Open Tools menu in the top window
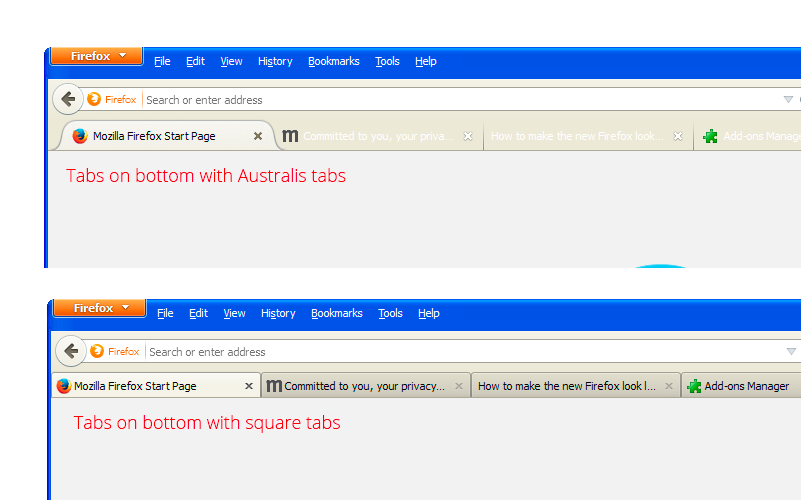This screenshot has height=500, width=801. (x=387, y=61)
